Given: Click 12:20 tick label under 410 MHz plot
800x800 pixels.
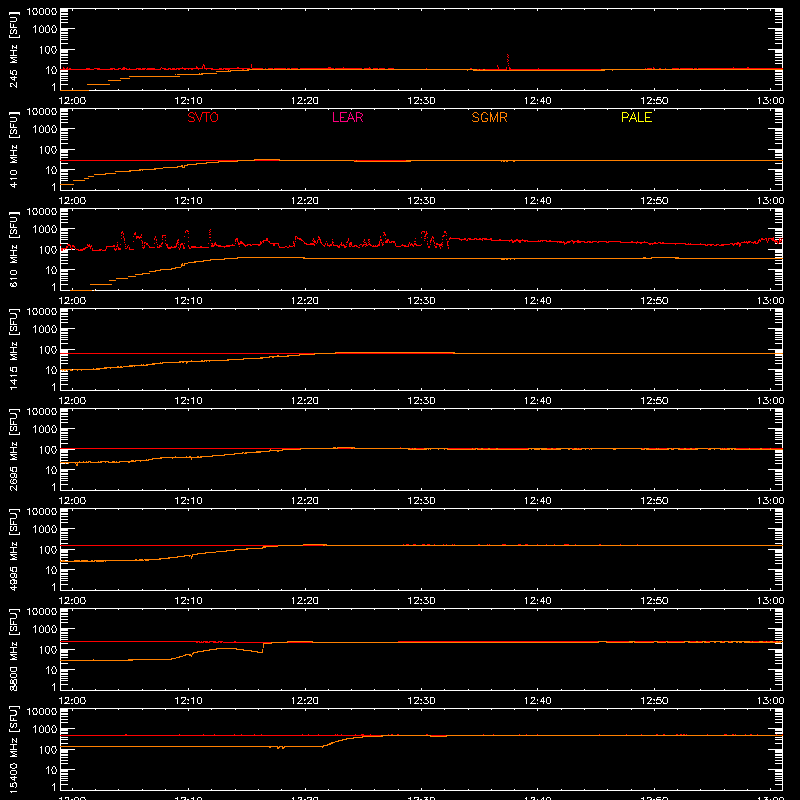Looking at the screenshot, I should click(305, 201).
